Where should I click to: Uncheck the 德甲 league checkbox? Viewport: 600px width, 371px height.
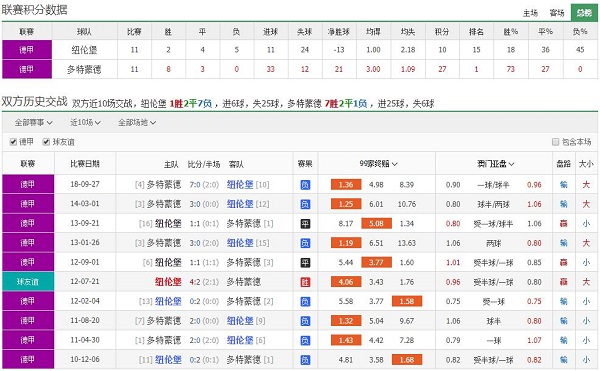coord(13,142)
